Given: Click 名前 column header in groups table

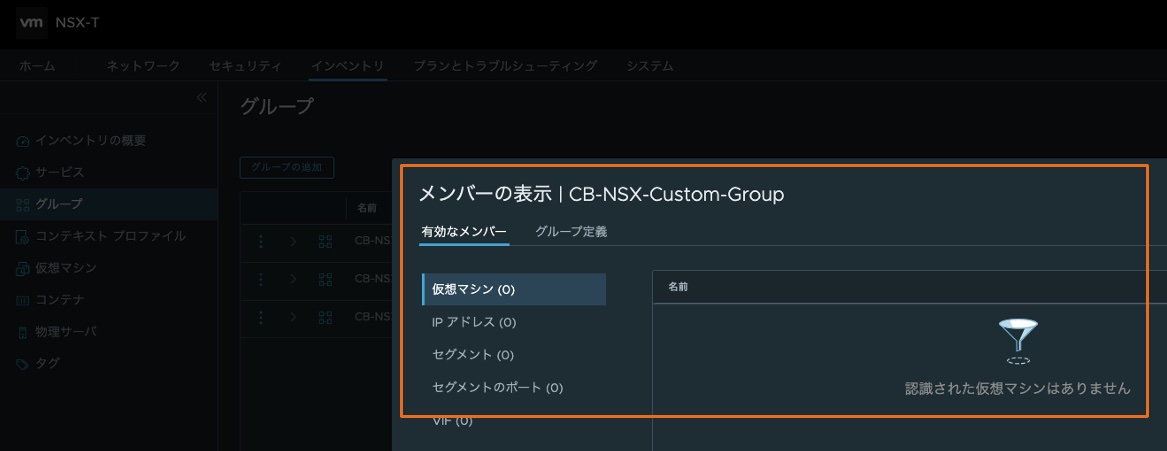Looking at the screenshot, I should 367,208.
